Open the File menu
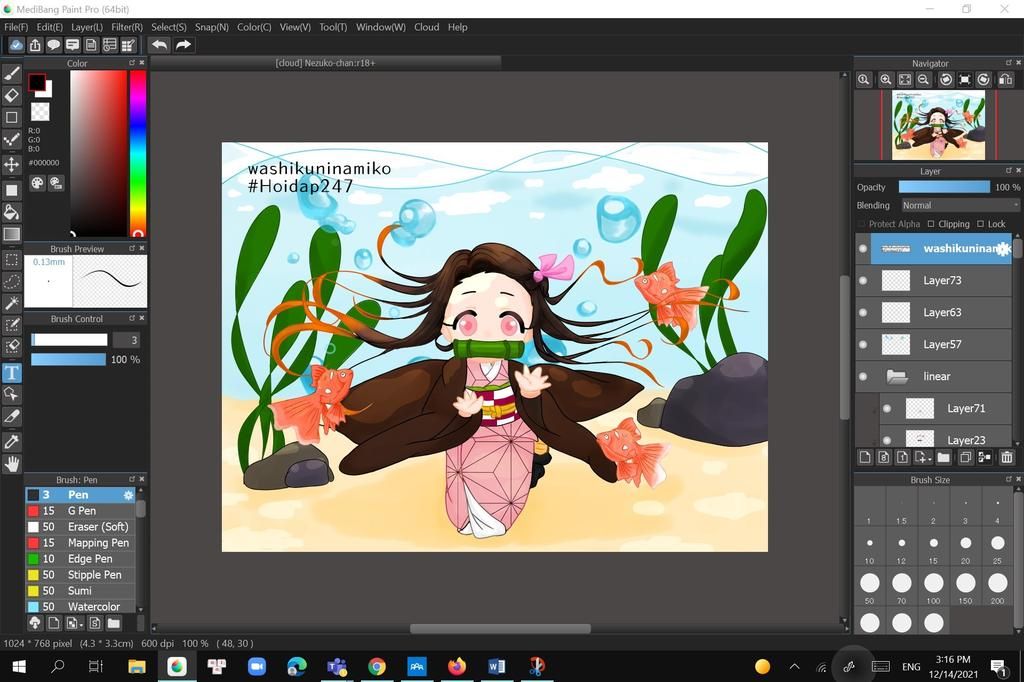 16,27
